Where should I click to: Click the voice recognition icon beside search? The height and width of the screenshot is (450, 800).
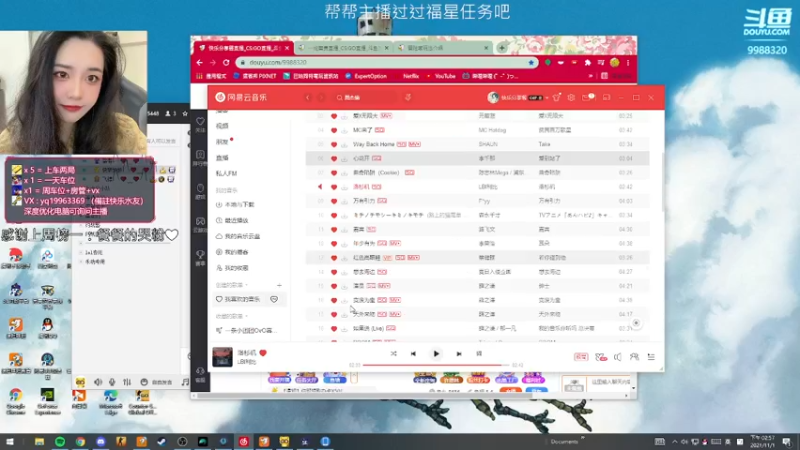click(408, 97)
